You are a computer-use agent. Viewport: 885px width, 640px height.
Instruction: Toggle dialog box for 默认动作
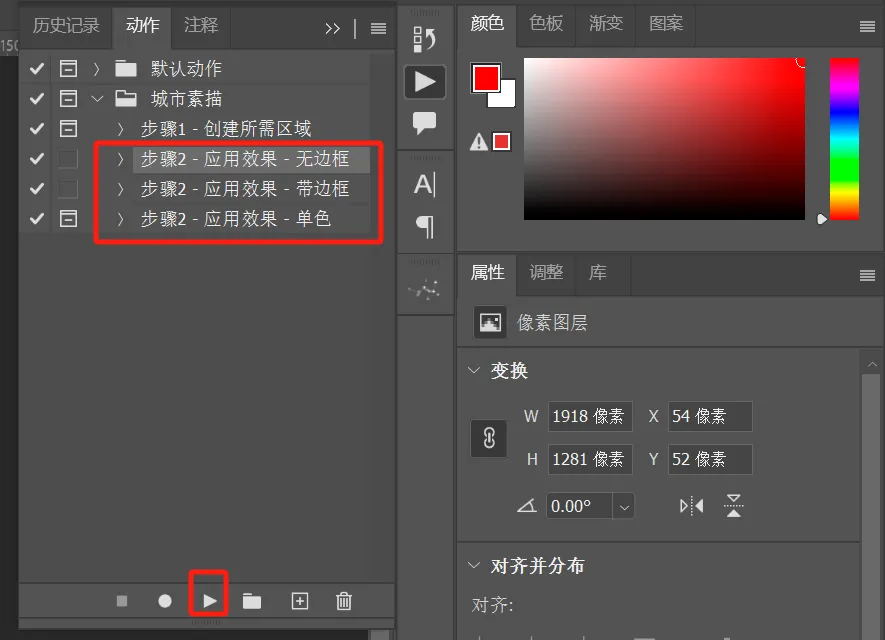(68, 69)
